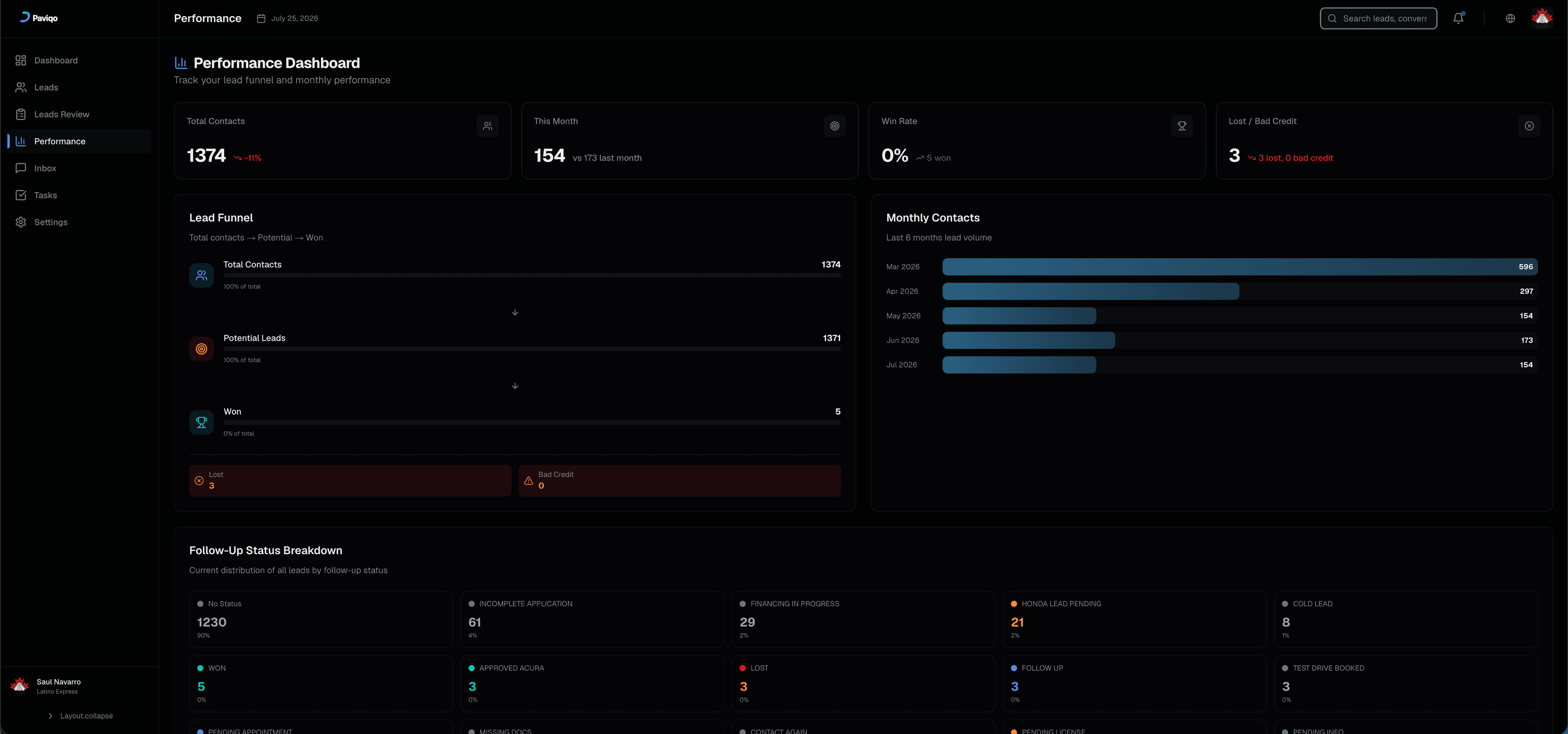This screenshot has width=1568, height=734.
Task: Click the APPROVED ACURA status card
Action: [x=592, y=683]
